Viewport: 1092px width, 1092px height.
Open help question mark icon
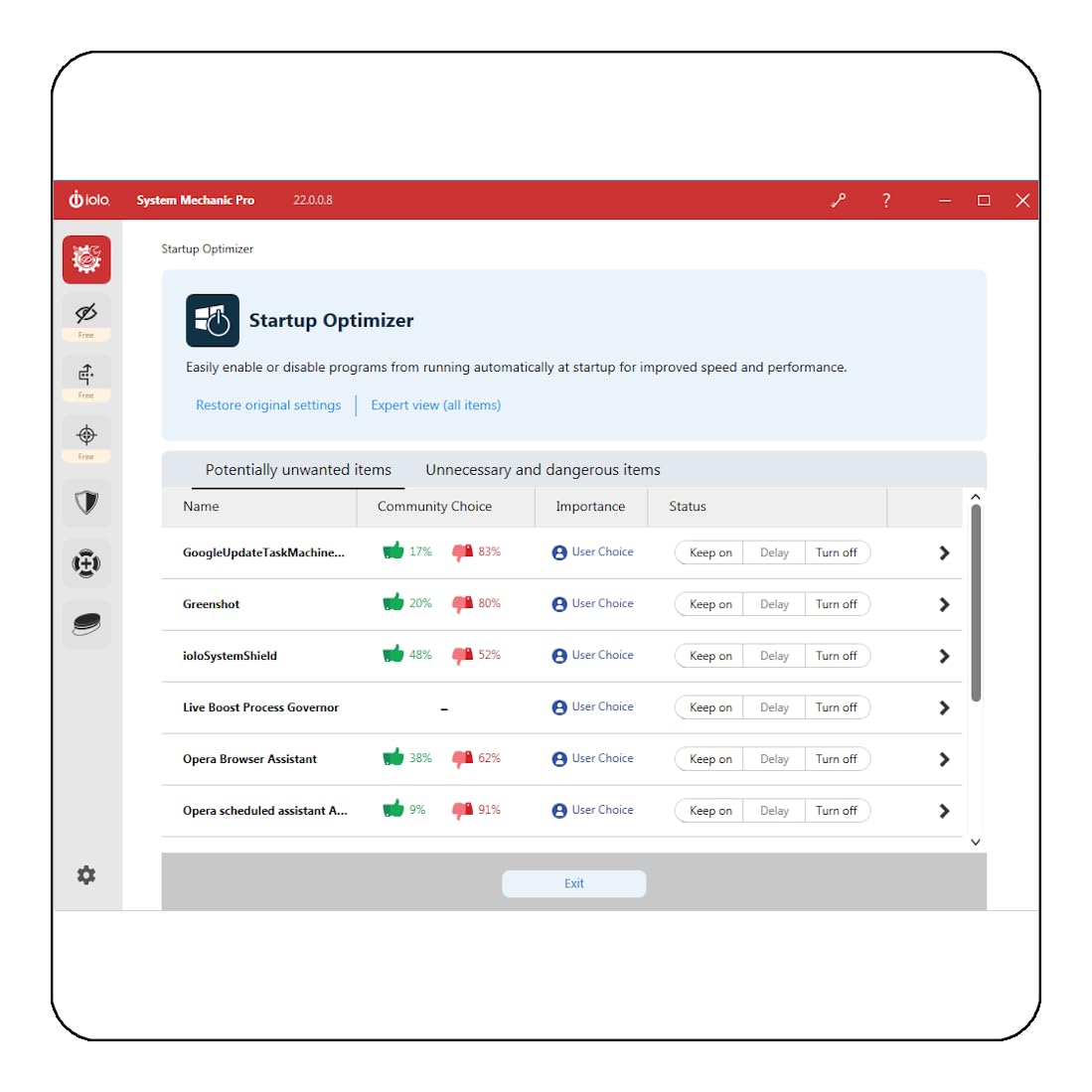(x=886, y=201)
